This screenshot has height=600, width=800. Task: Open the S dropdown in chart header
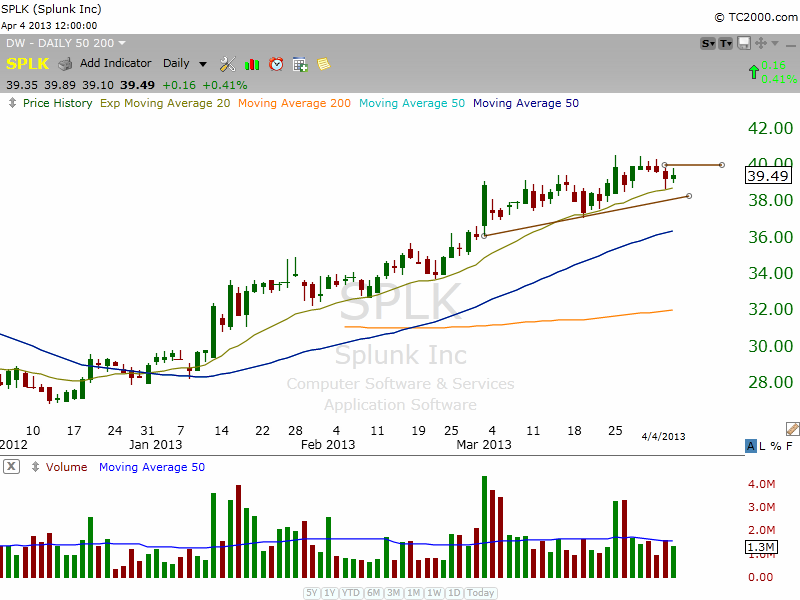(708, 43)
